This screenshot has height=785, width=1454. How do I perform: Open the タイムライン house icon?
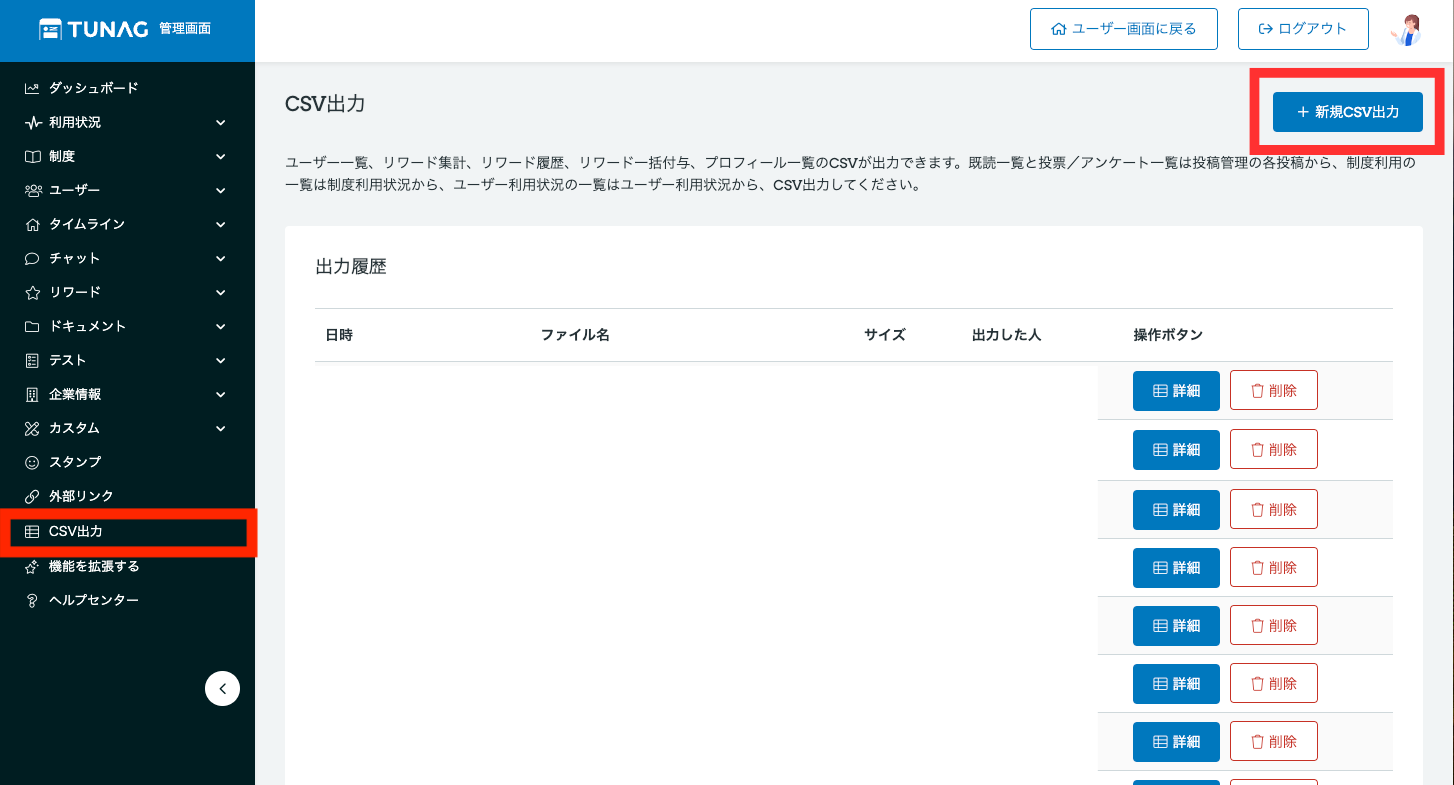coord(32,224)
